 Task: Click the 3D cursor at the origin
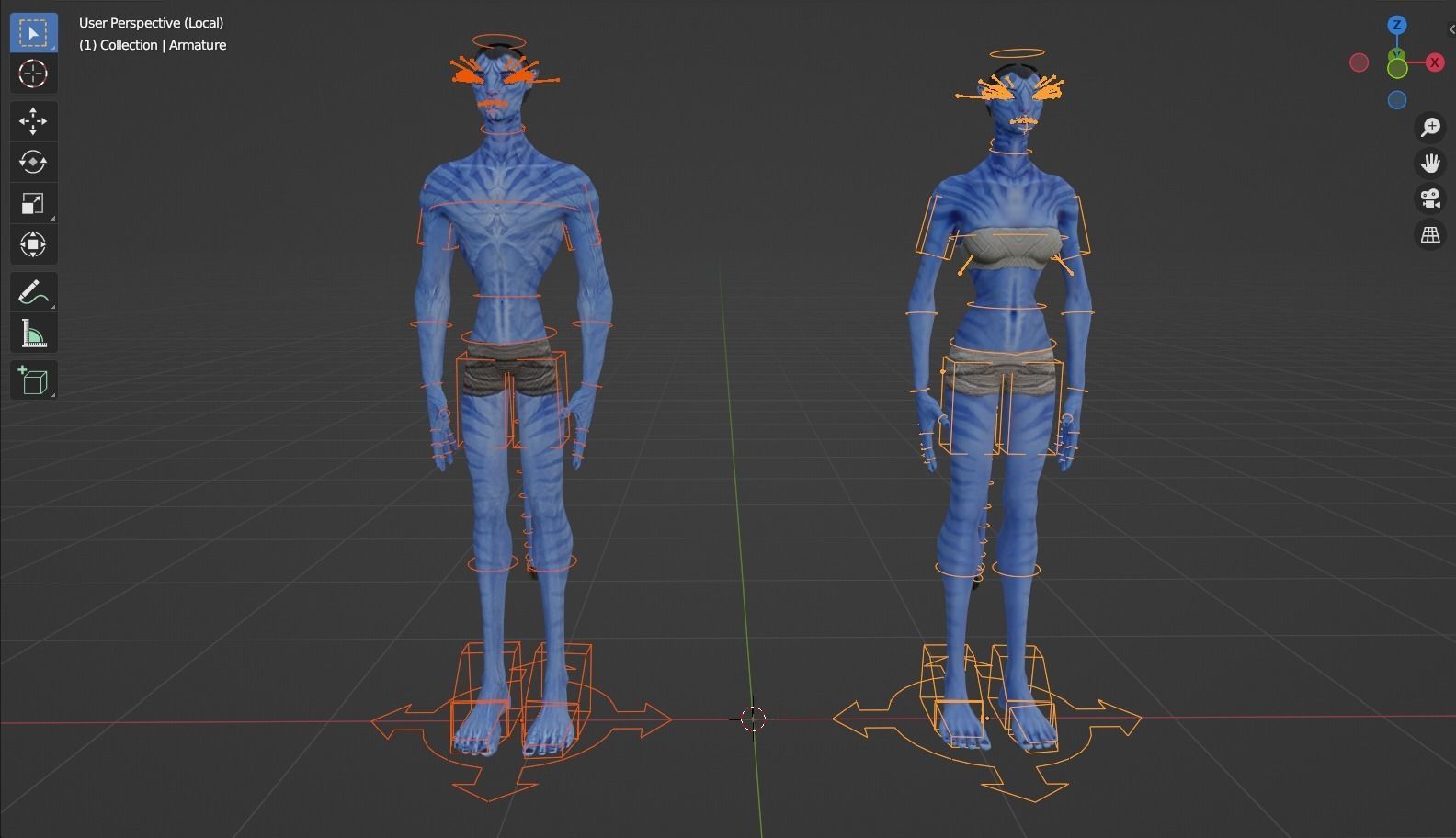click(x=753, y=719)
